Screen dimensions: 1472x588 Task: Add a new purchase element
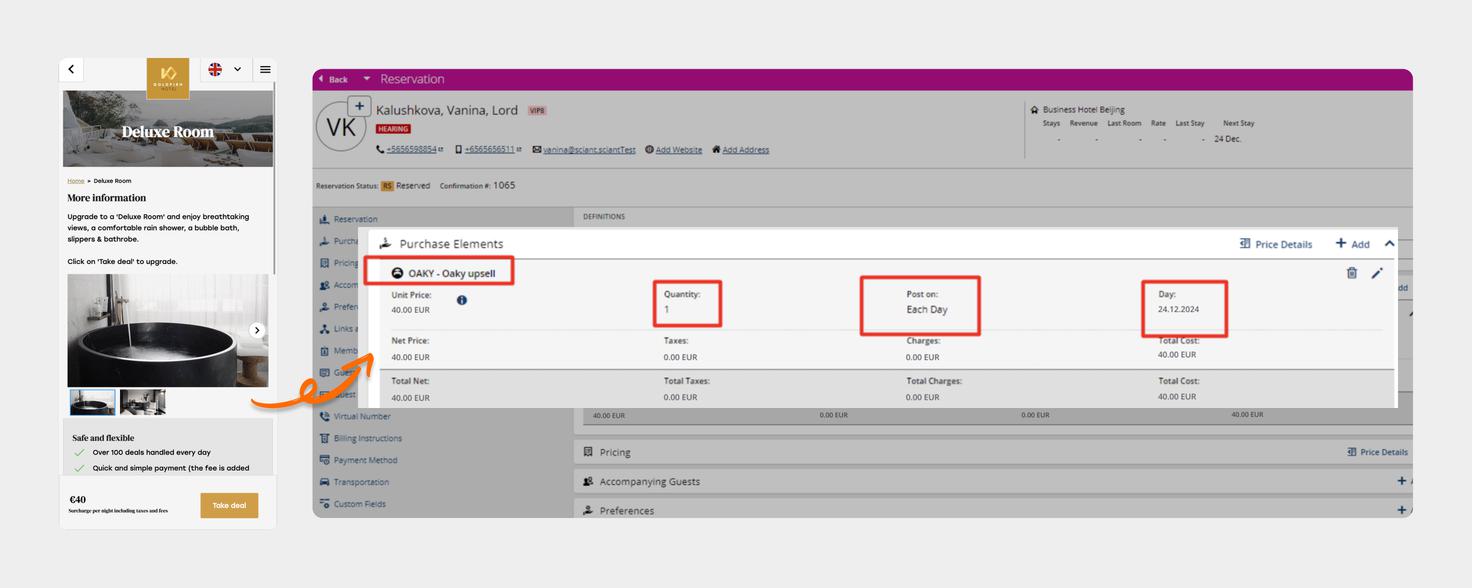pos(1352,244)
